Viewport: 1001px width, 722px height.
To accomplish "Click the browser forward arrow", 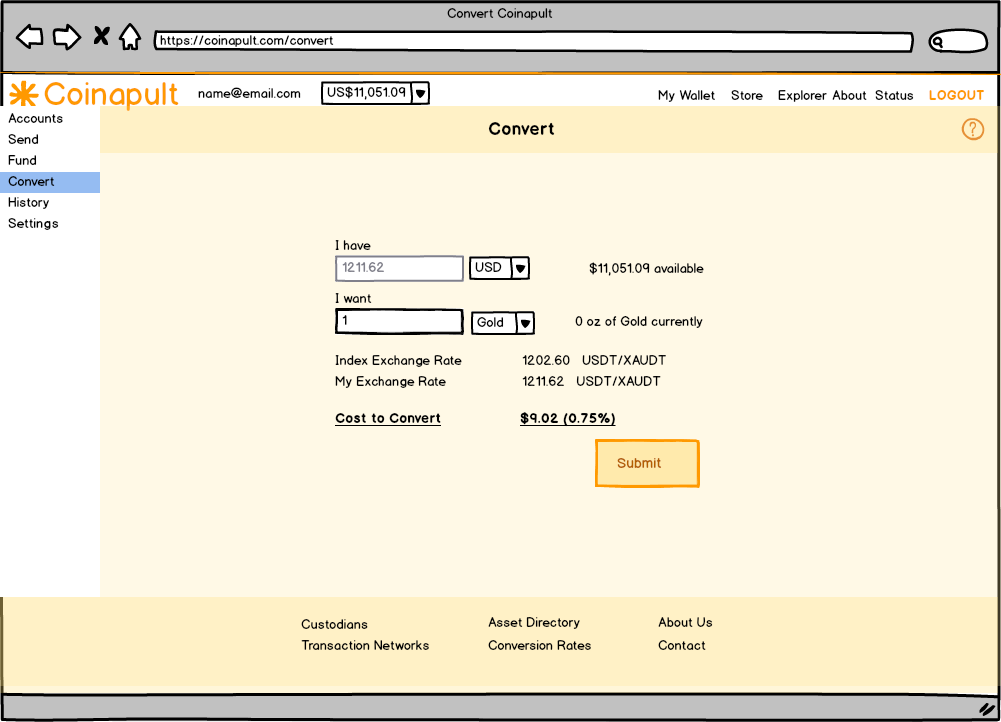I will tap(66, 38).
